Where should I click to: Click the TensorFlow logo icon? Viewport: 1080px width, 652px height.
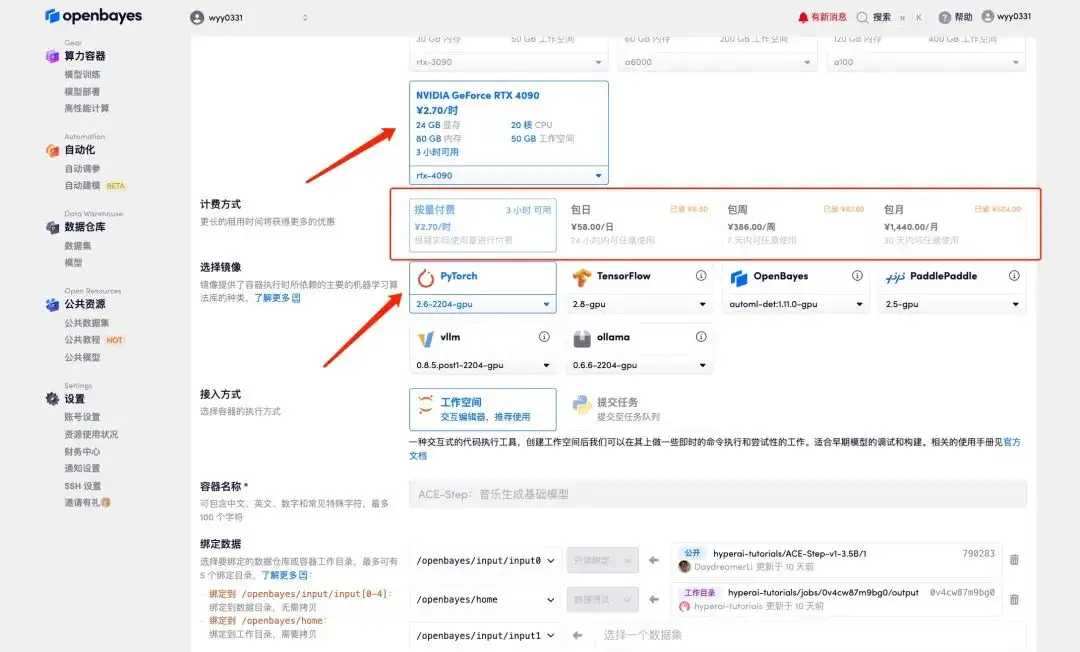point(582,277)
